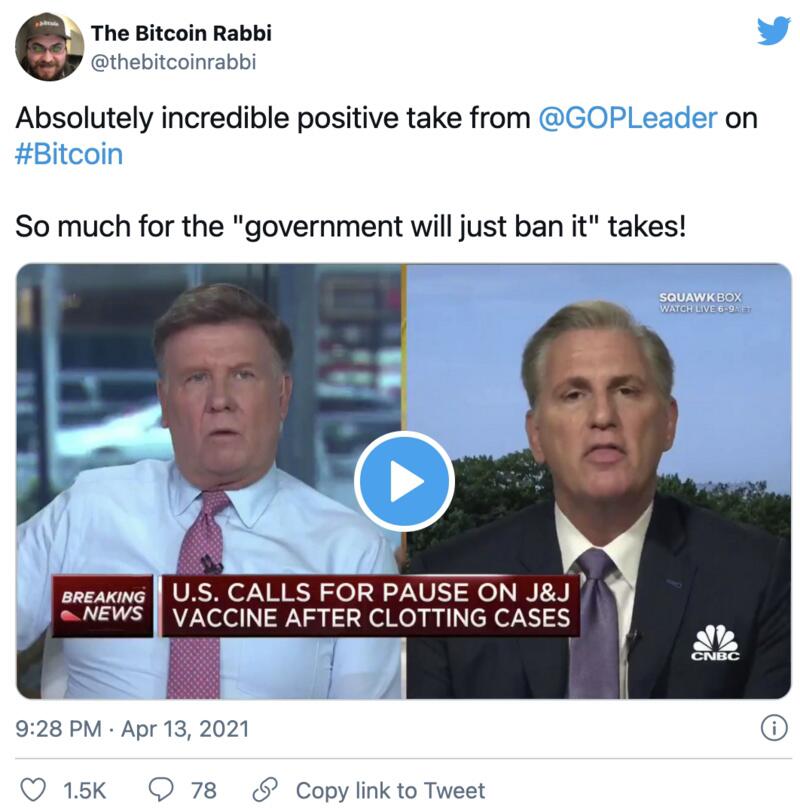Click the Twitter bird logo

773,31
